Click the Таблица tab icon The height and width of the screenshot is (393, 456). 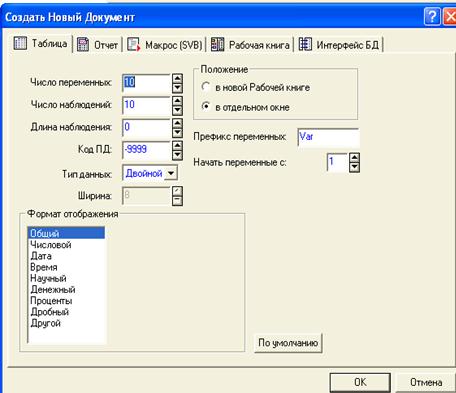20,43
